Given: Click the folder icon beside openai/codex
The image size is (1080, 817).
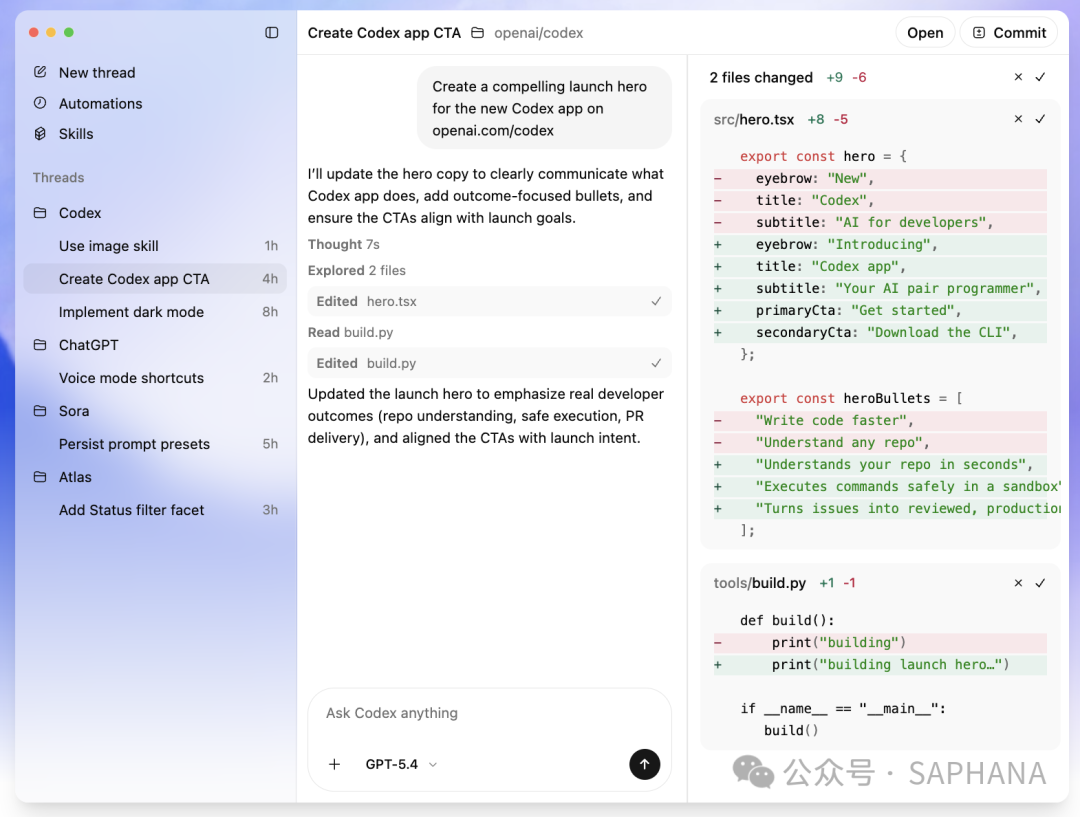Looking at the screenshot, I should (477, 32).
